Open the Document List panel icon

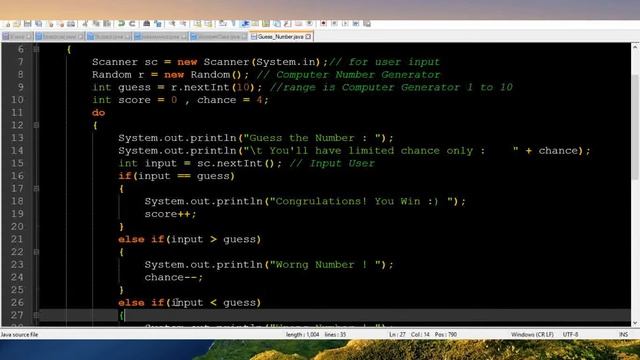277,24
